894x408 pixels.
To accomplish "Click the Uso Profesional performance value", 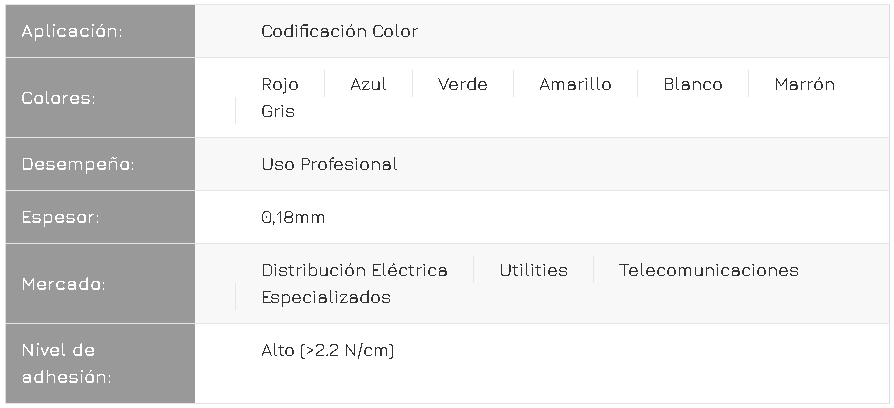I will coord(329,164).
